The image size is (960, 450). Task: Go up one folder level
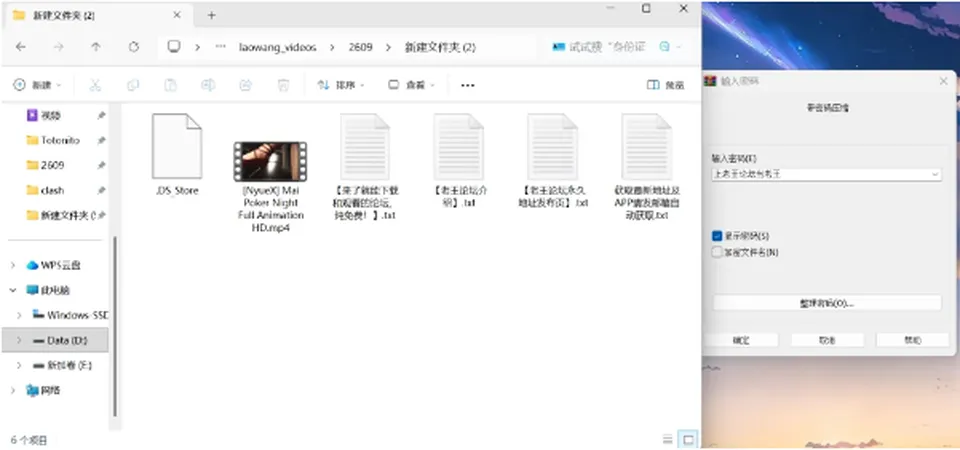[x=96, y=47]
